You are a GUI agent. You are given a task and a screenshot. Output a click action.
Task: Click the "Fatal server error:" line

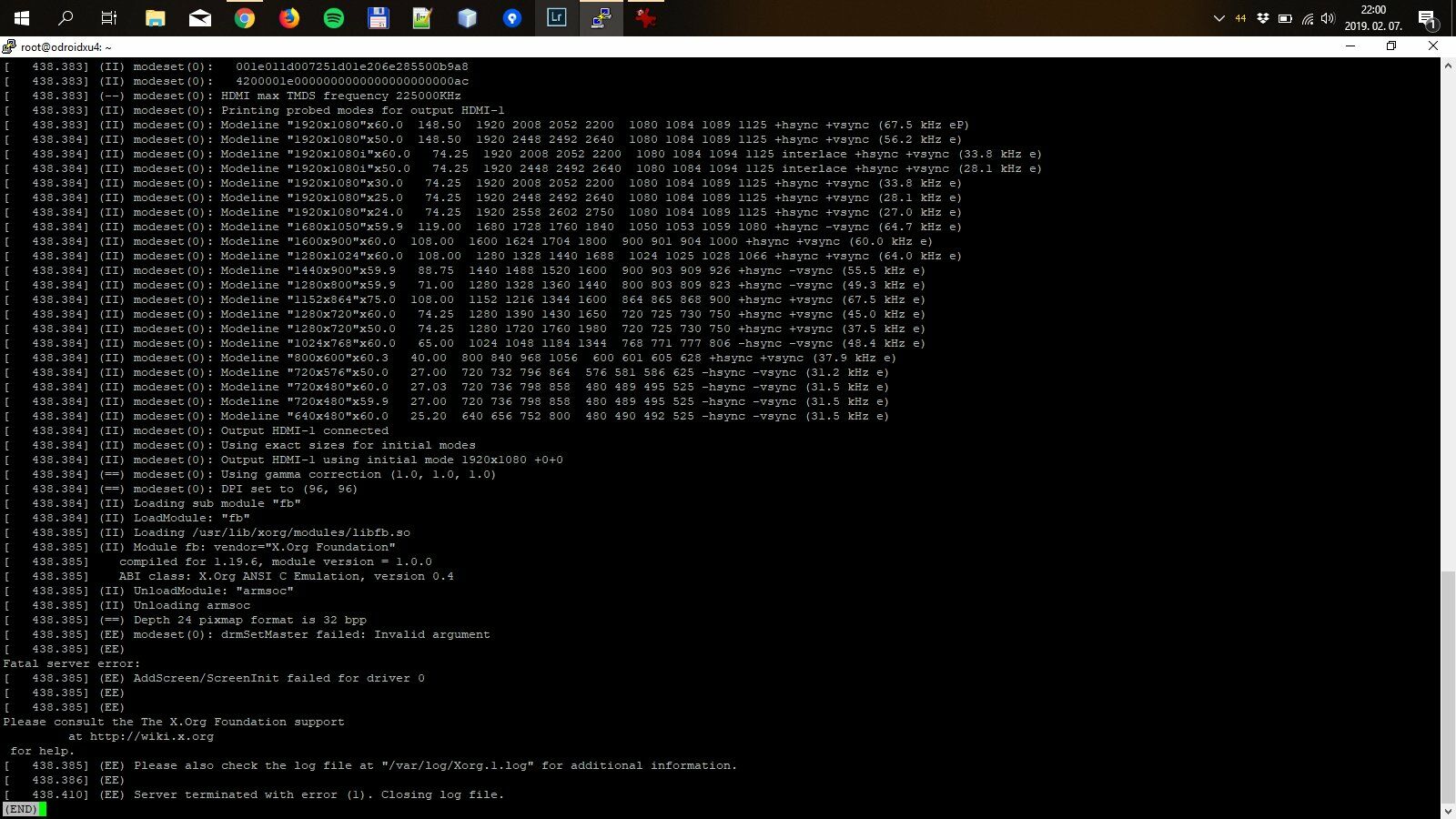[x=72, y=663]
